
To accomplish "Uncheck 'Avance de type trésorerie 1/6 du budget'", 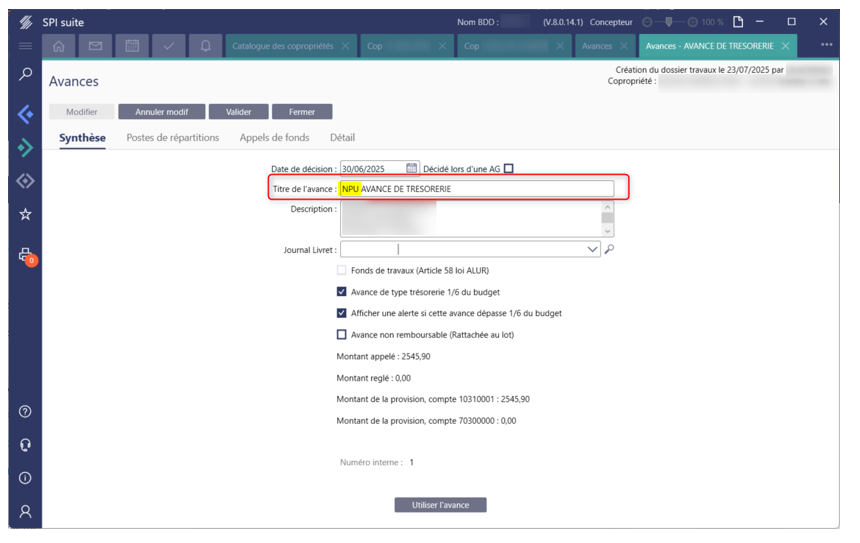I will click(x=342, y=292).
